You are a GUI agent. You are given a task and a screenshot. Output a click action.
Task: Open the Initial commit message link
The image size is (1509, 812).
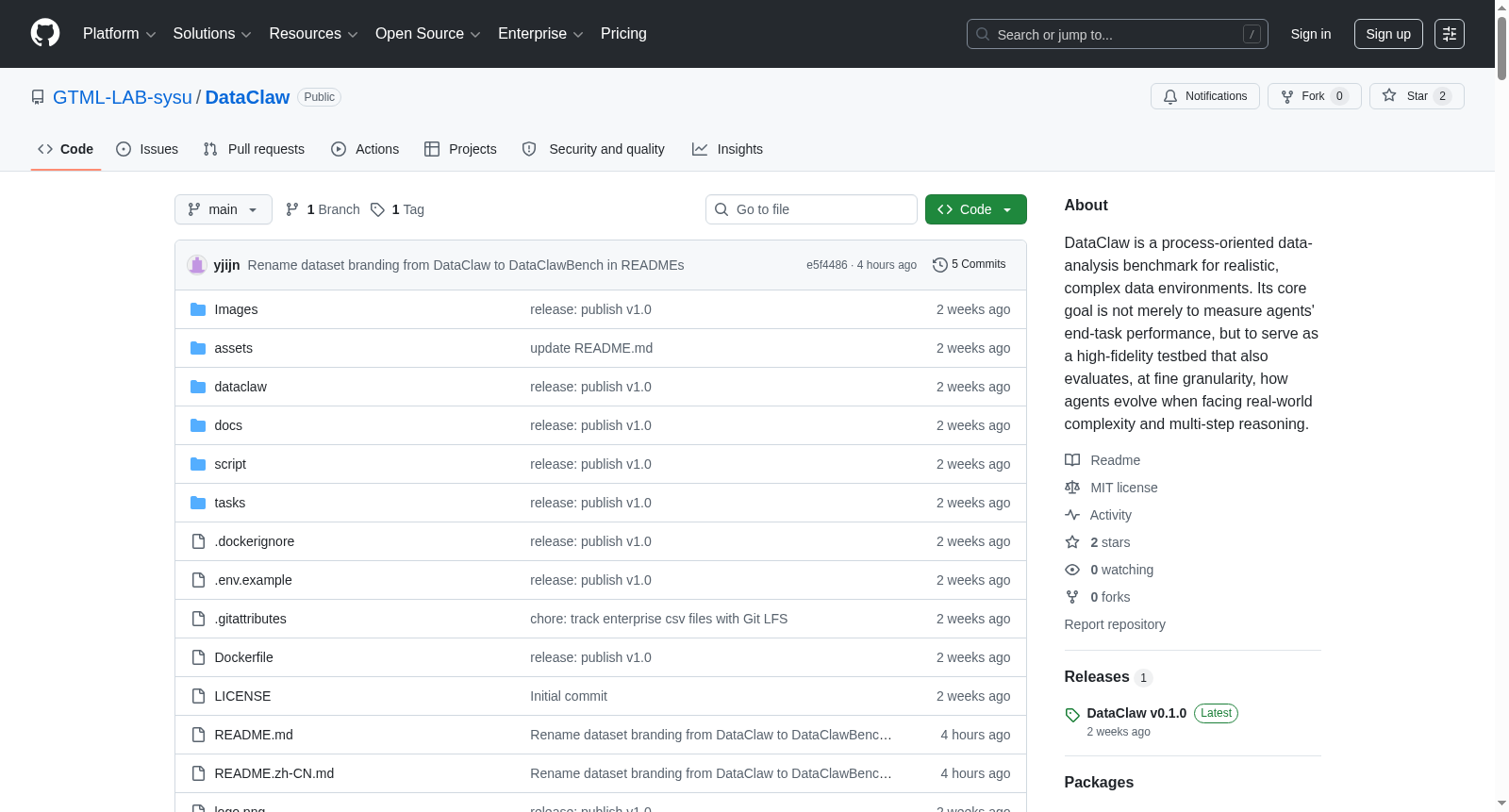pos(569,696)
